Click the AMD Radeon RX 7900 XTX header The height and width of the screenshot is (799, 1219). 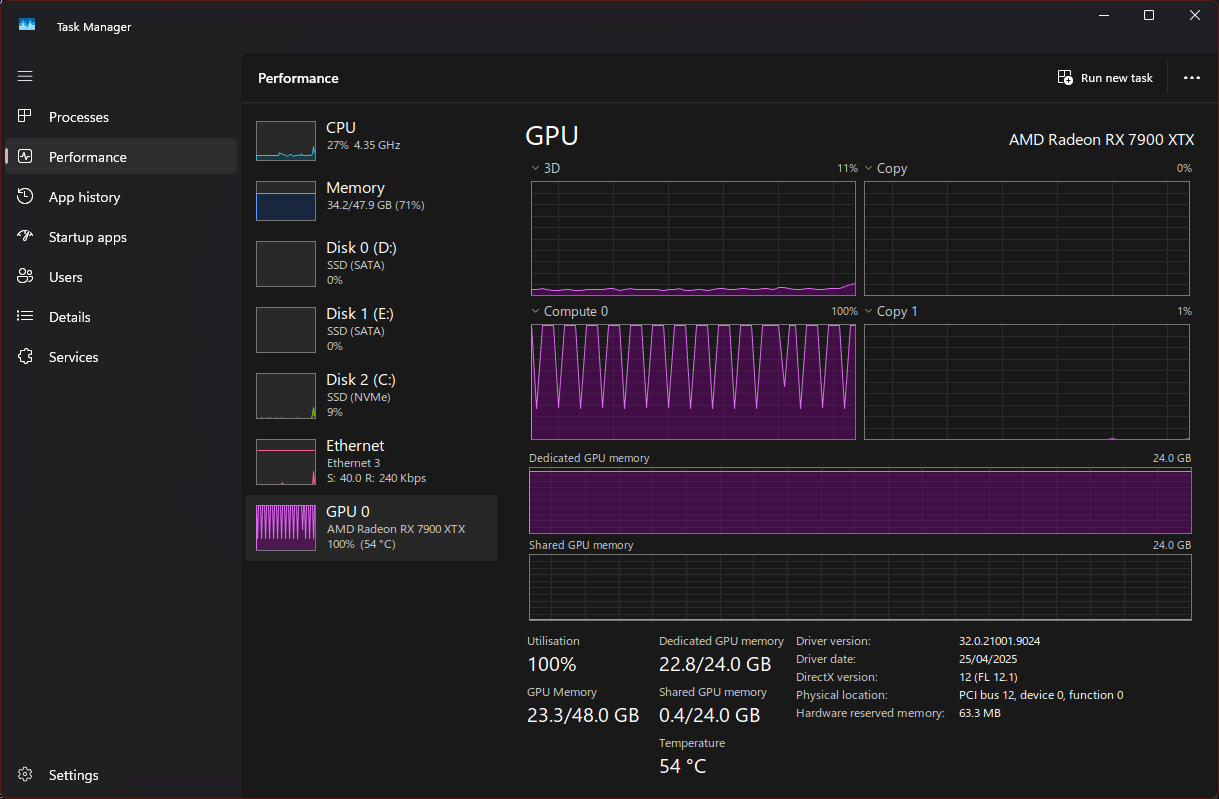[x=1102, y=139]
